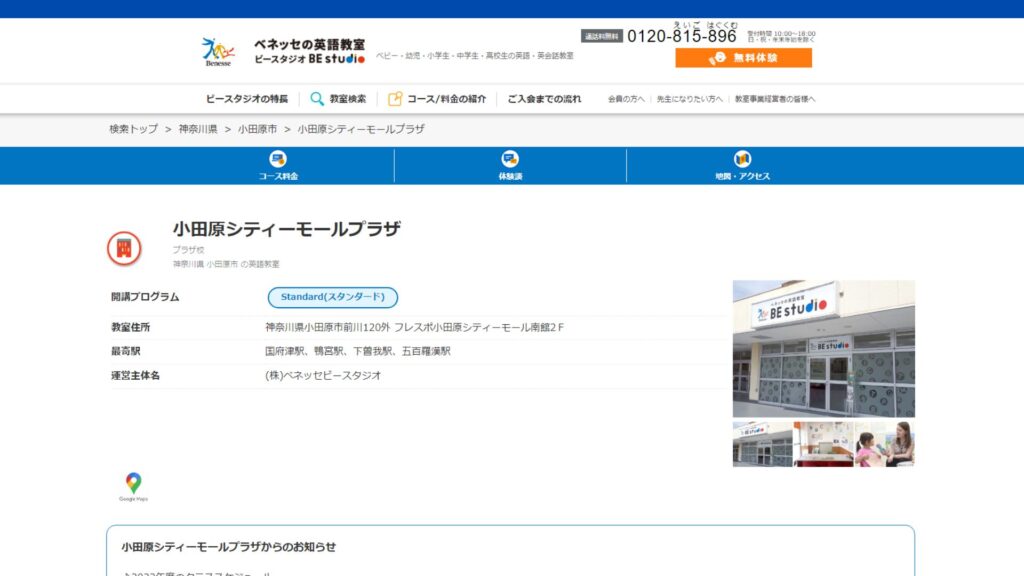Click the 教室住所 label
Viewport: 1024px width, 576px height.
pyautogui.click(x=131, y=327)
